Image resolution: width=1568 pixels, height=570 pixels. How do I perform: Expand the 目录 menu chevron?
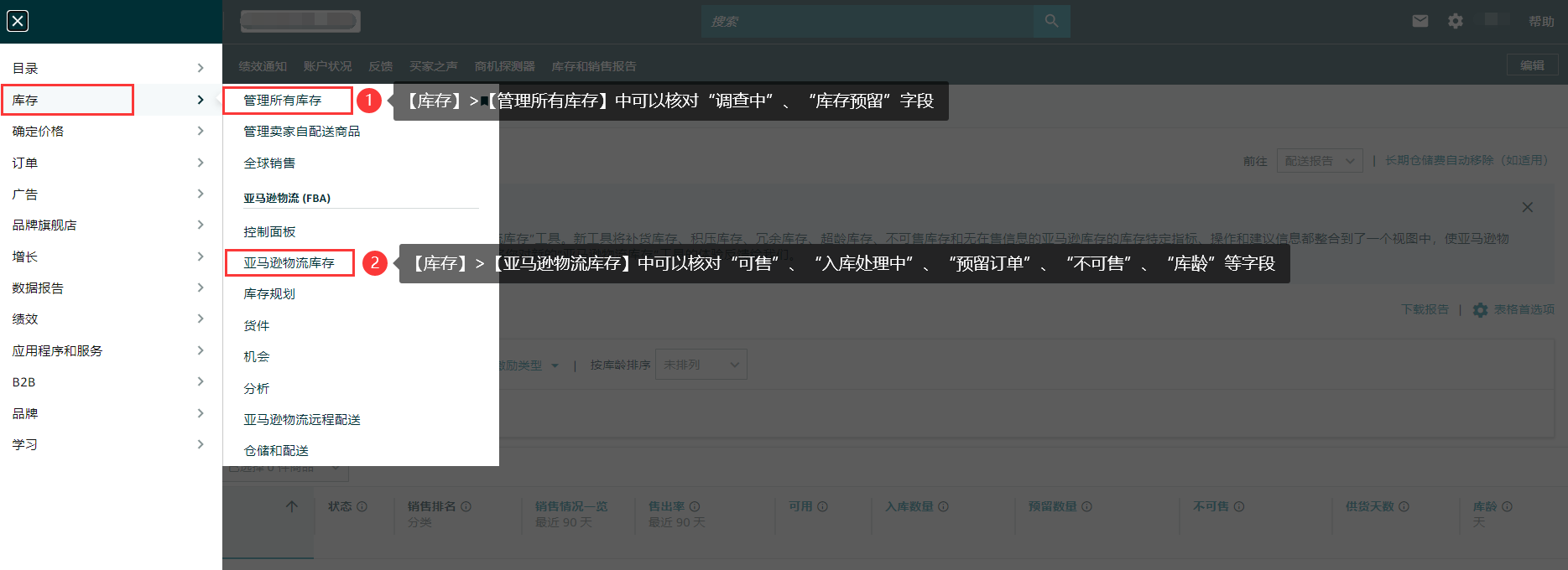tap(200, 68)
